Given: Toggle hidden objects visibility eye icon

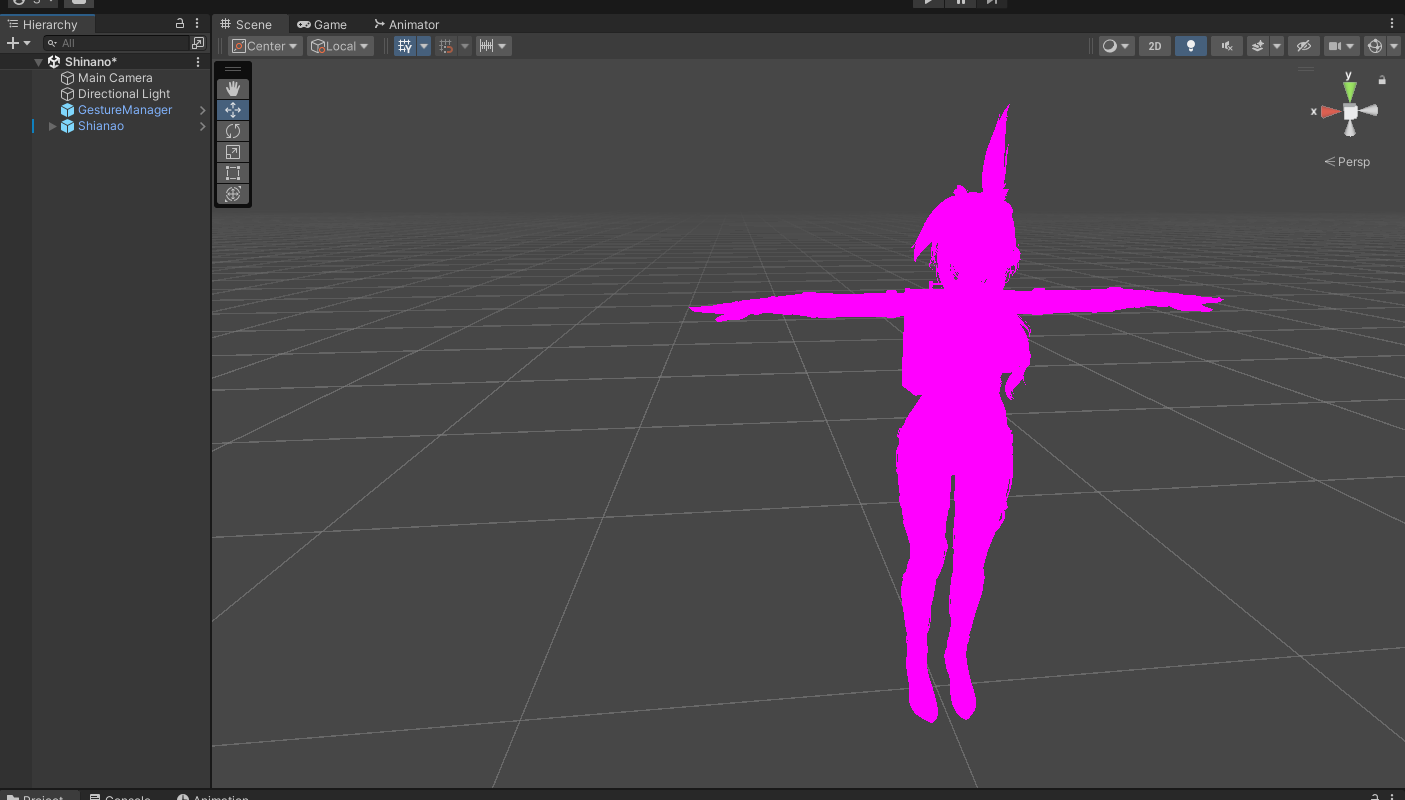Looking at the screenshot, I should coord(1302,46).
